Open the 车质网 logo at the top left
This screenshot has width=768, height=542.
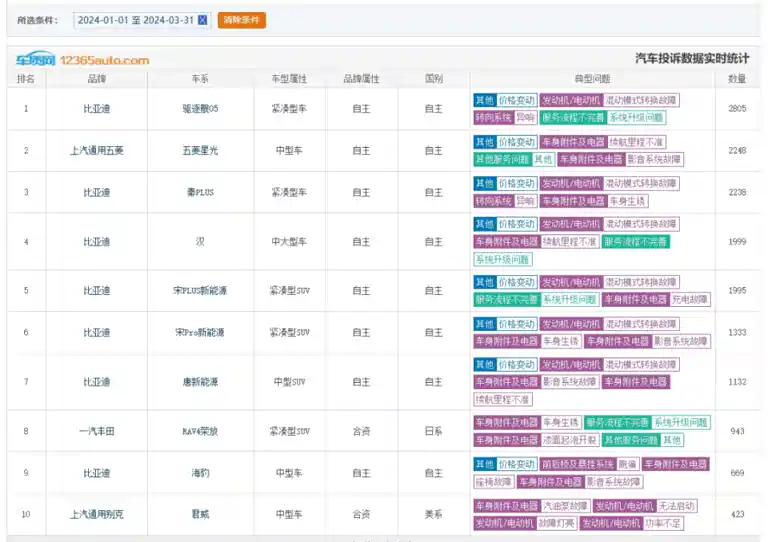coord(35,60)
